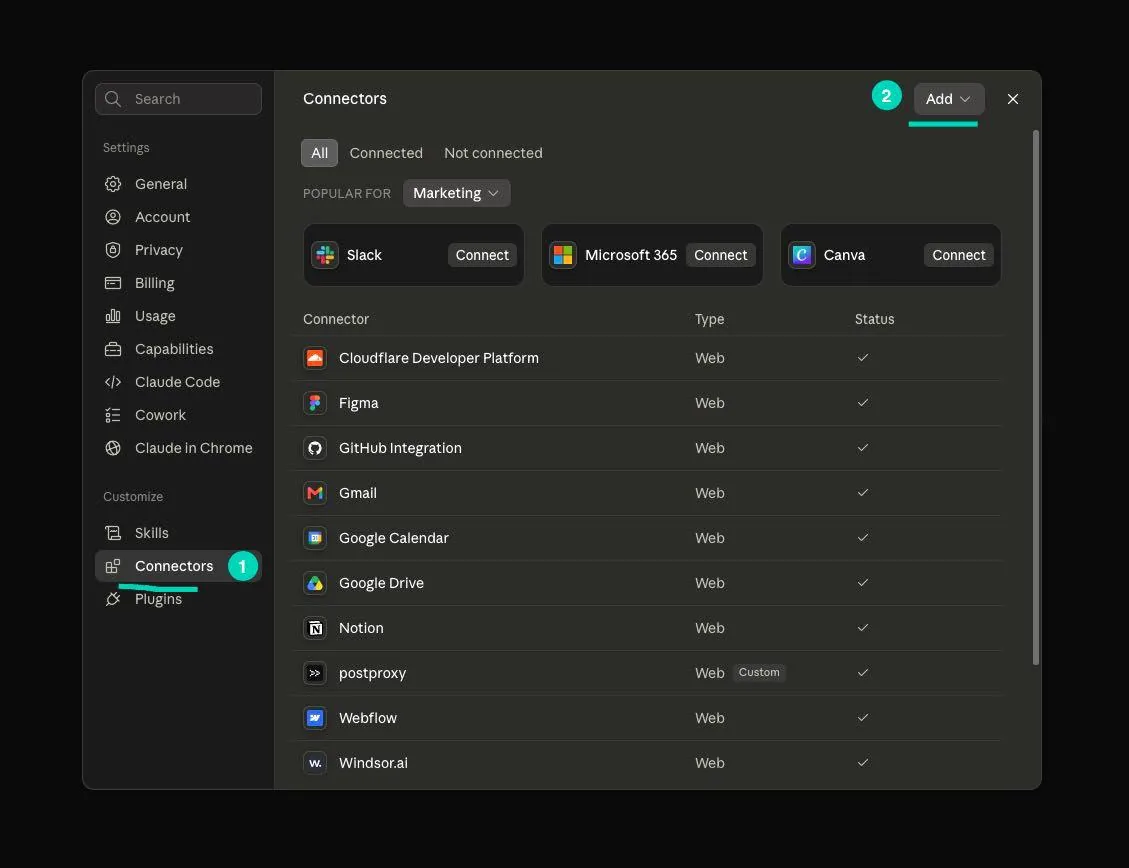Open the Billing section
Image resolution: width=1129 pixels, height=868 pixels.
tap(178, 283)
